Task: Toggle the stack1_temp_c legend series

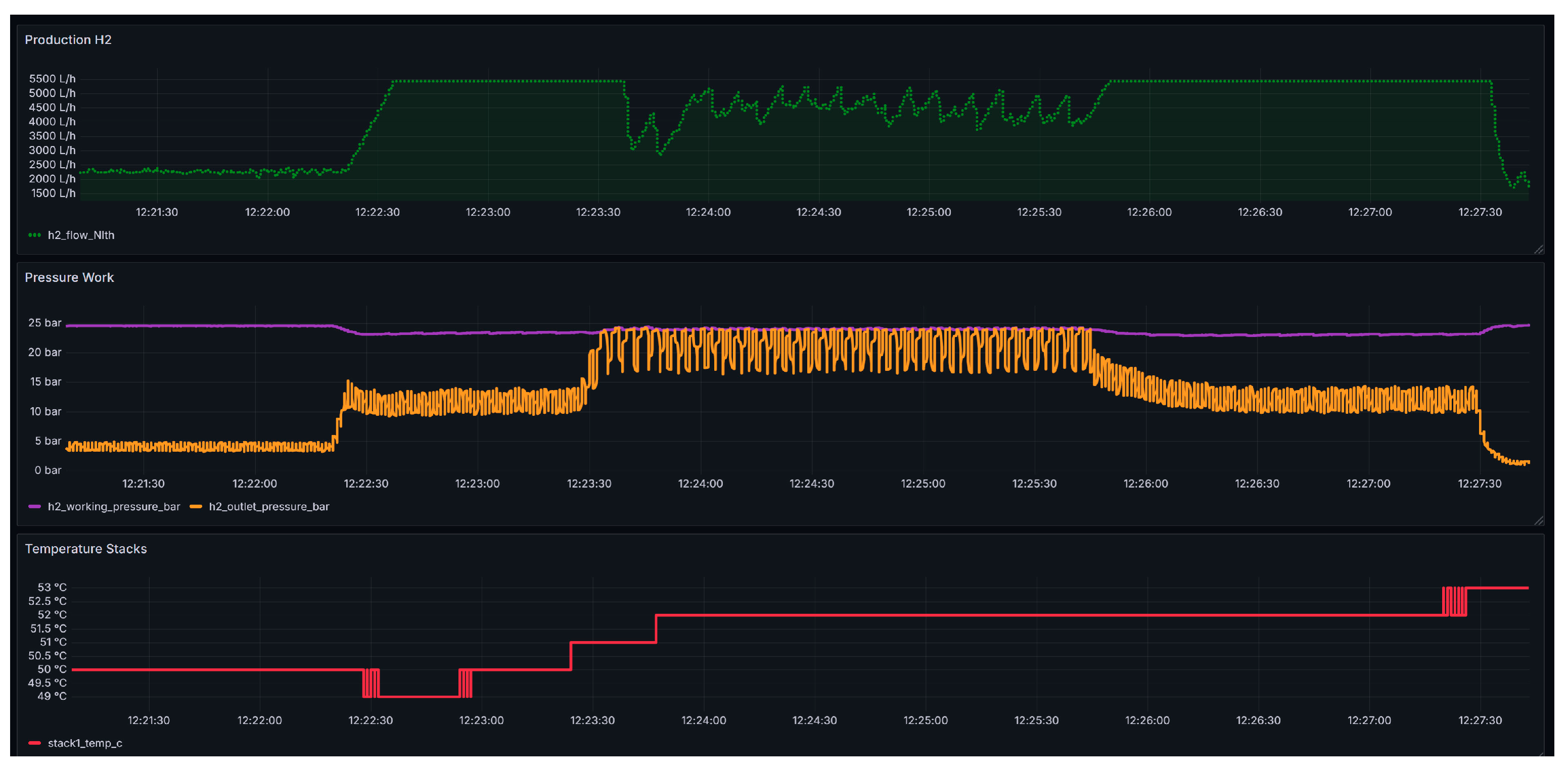Action: 85,743
